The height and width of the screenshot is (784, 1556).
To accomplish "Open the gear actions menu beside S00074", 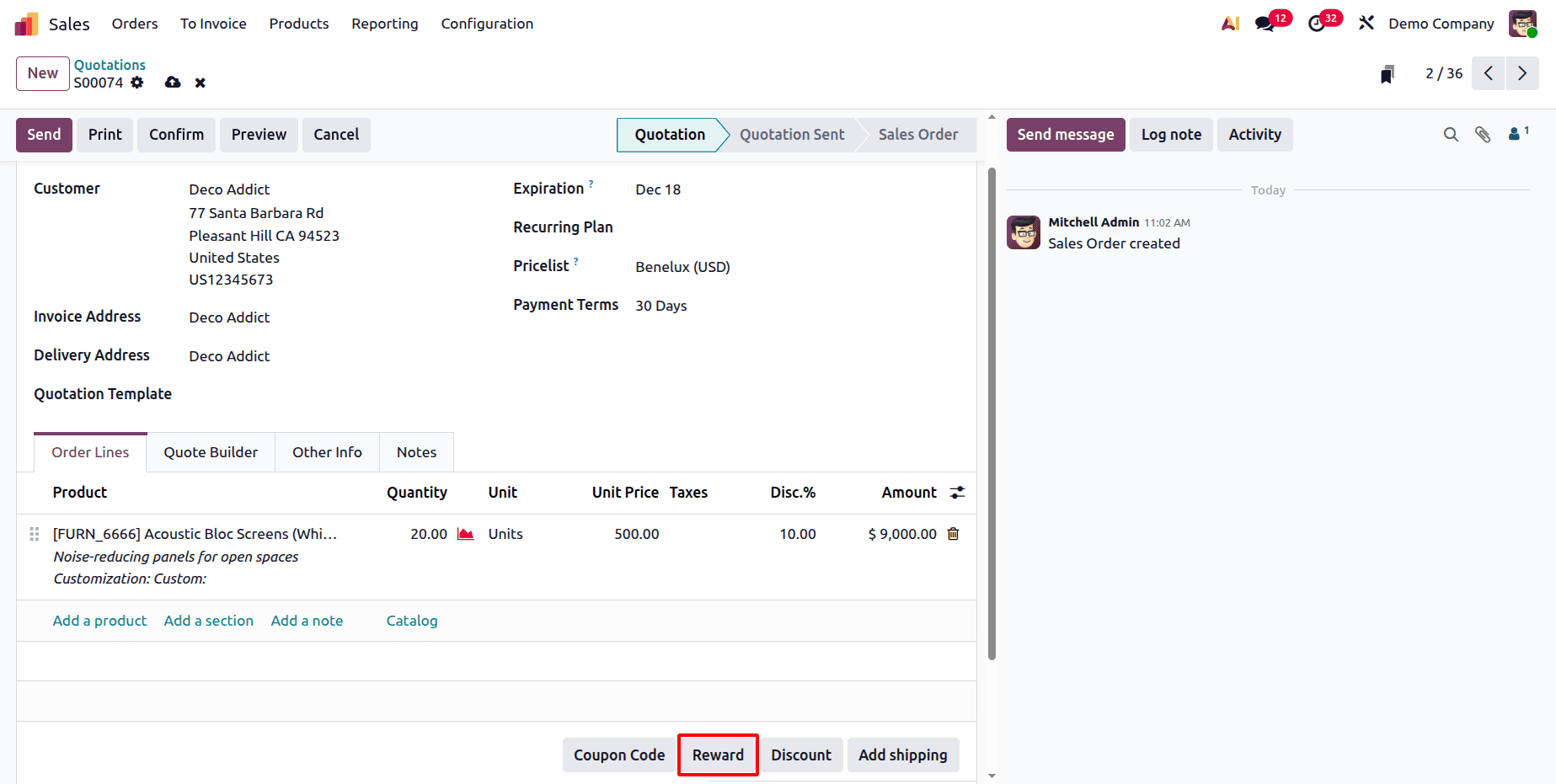I will point(137,83).
